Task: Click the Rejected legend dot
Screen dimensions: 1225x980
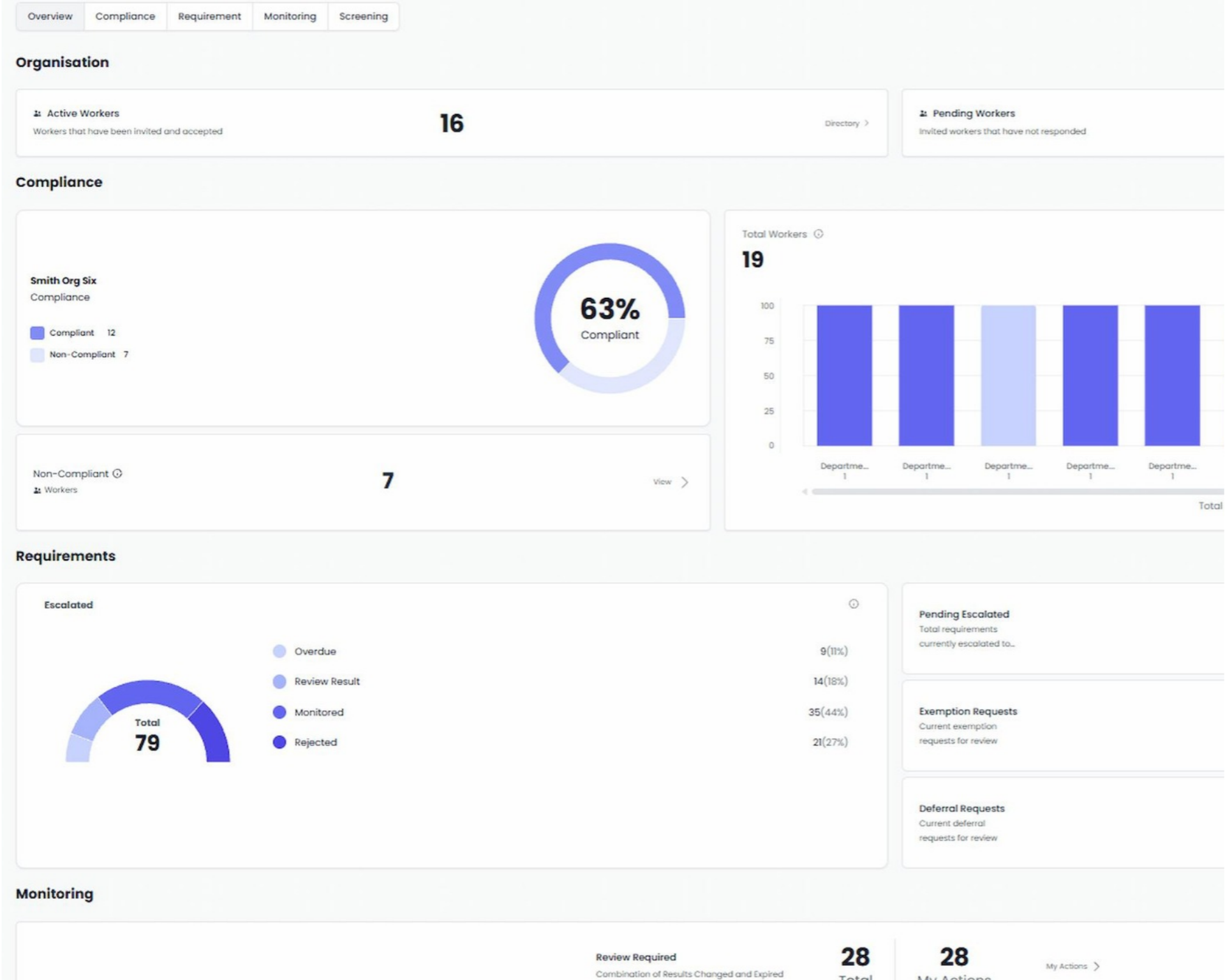Action: [x=279, y=742]
